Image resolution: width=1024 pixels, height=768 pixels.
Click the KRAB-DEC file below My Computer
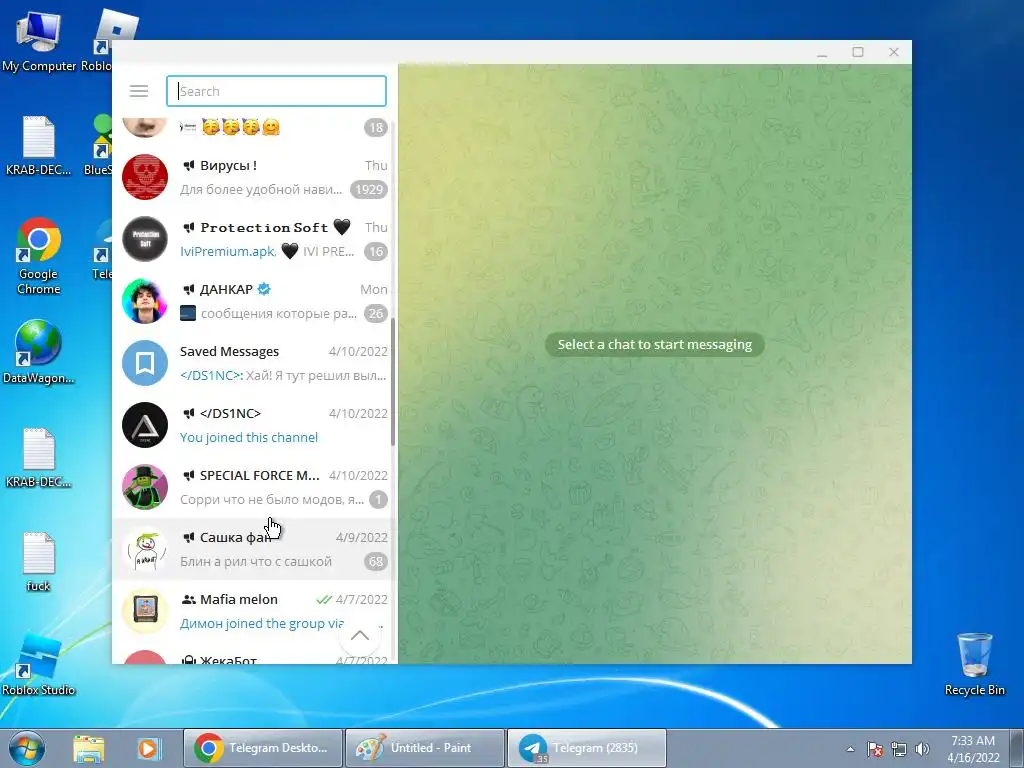tap(39, 145)
